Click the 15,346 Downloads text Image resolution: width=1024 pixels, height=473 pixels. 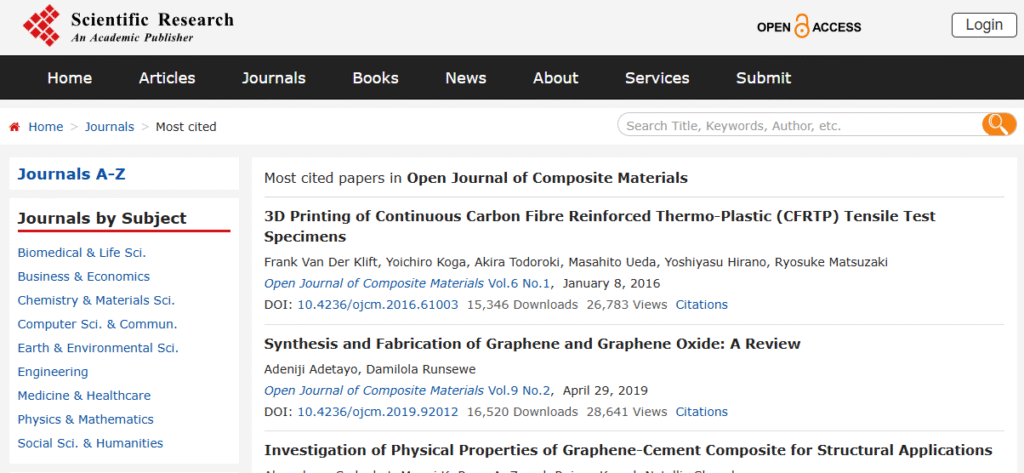click(x=522, y=304)
